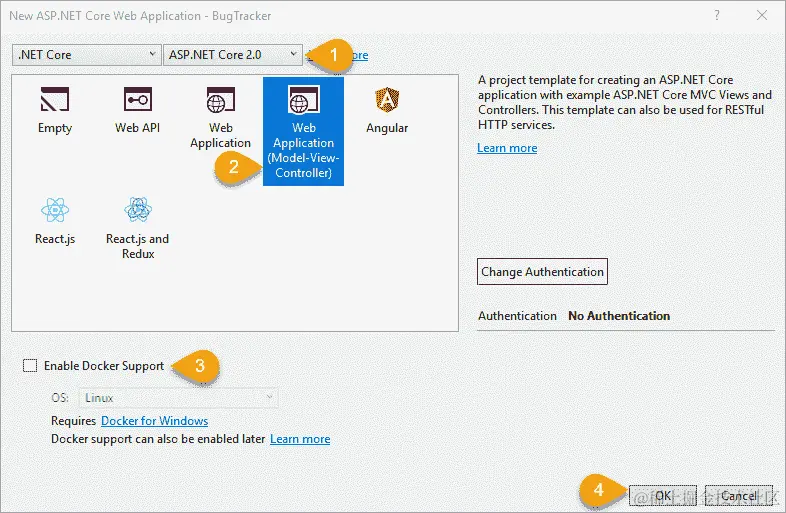Select Web Application (Model-View-Controller) template
Image resolution: width=786 pixels, height=513 pixels.
click(303, 131)
